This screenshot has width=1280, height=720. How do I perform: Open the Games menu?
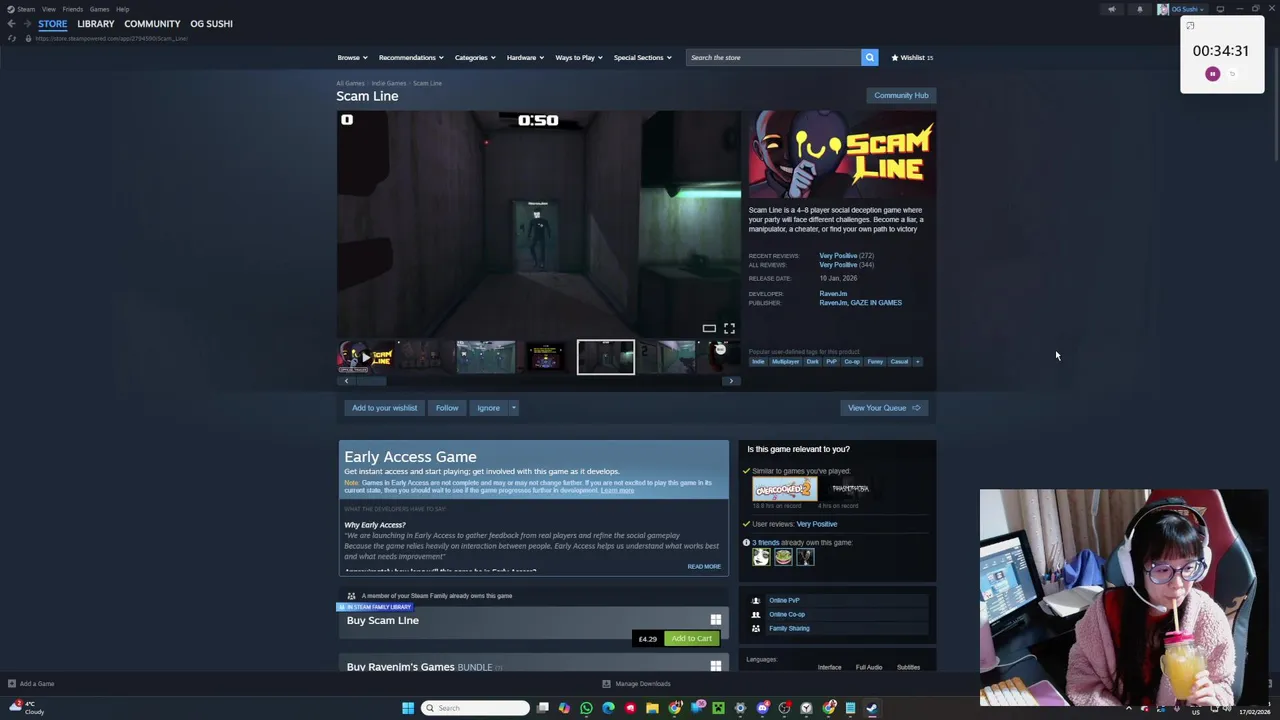coord(99,9)
